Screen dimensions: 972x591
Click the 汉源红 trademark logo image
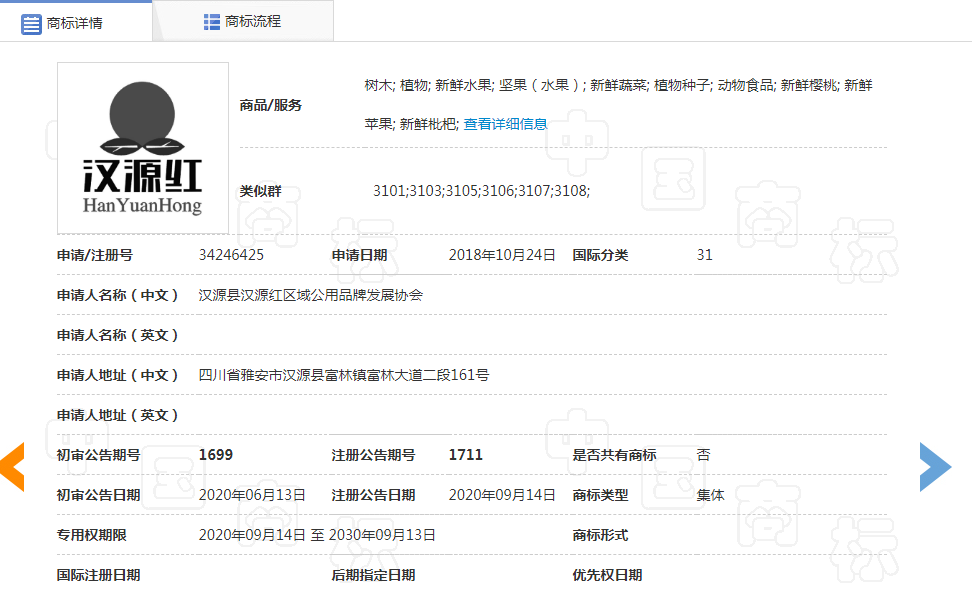click(143, 148)
